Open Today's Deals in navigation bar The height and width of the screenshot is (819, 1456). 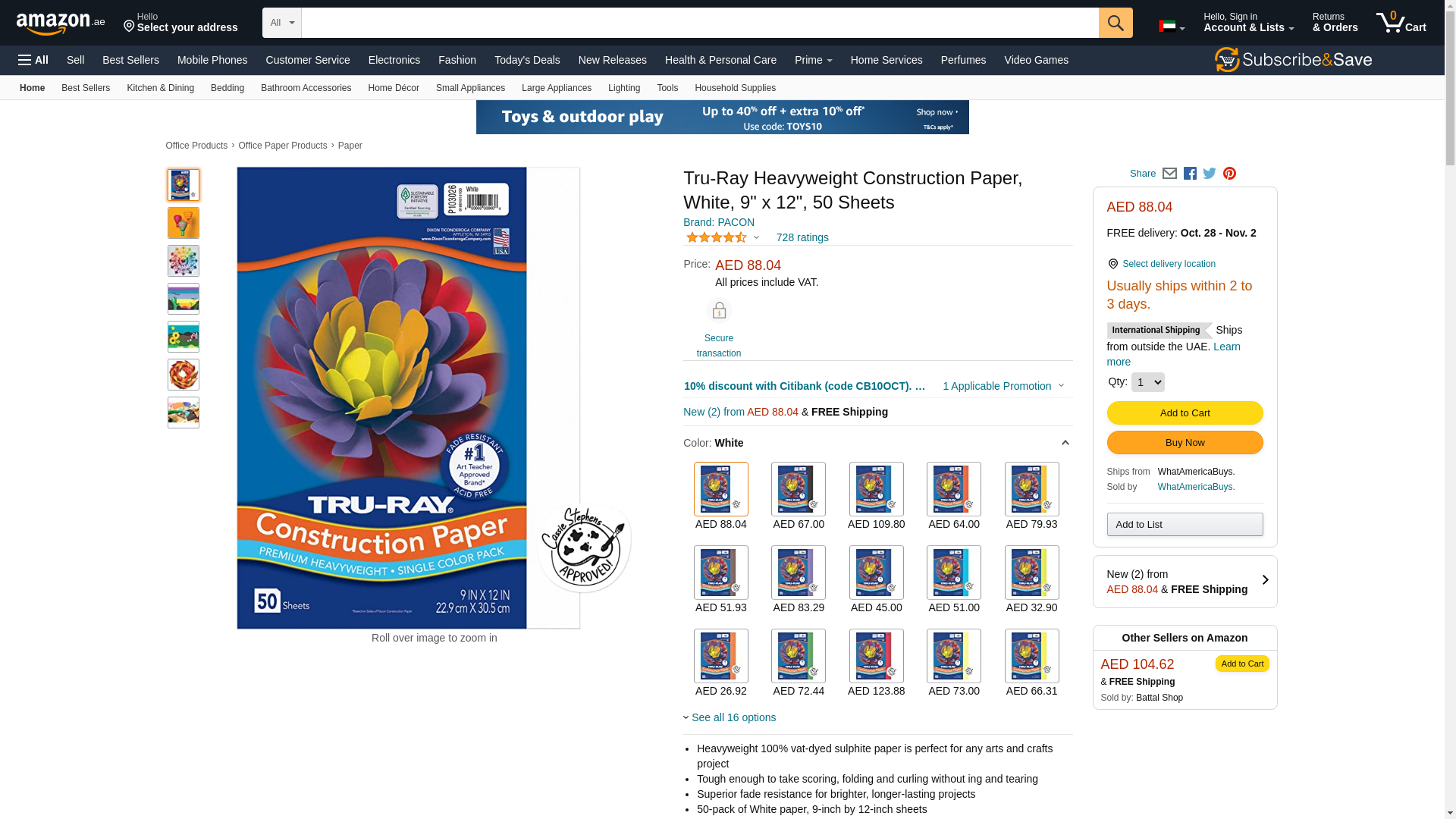[527, 60]
